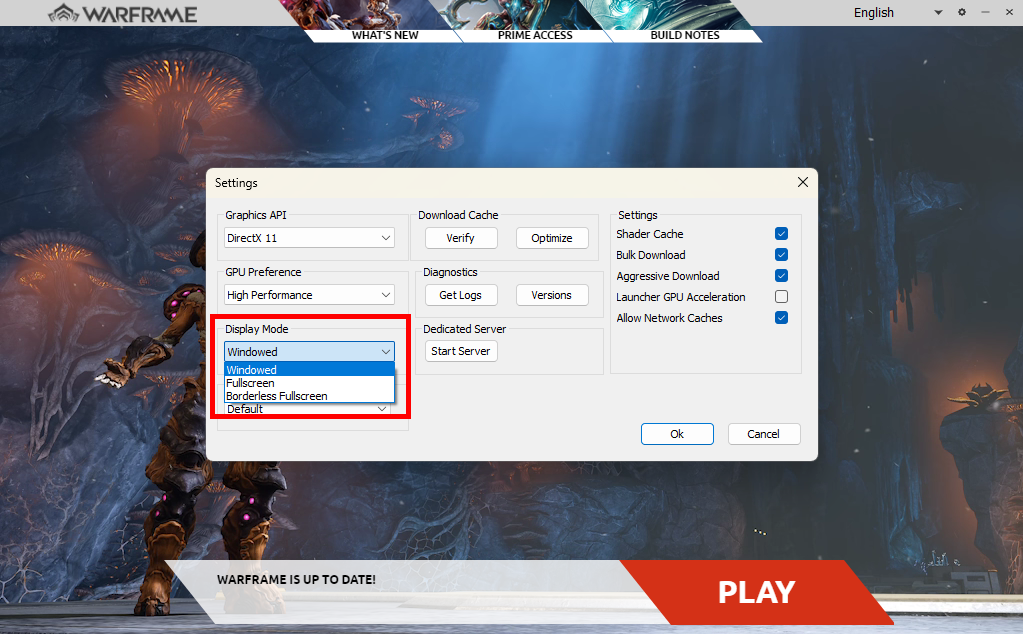Image resolution: width=1023 pixels, height=634 pixels.
Task: Confirm settings with Ok
Action: coord(677,434)
